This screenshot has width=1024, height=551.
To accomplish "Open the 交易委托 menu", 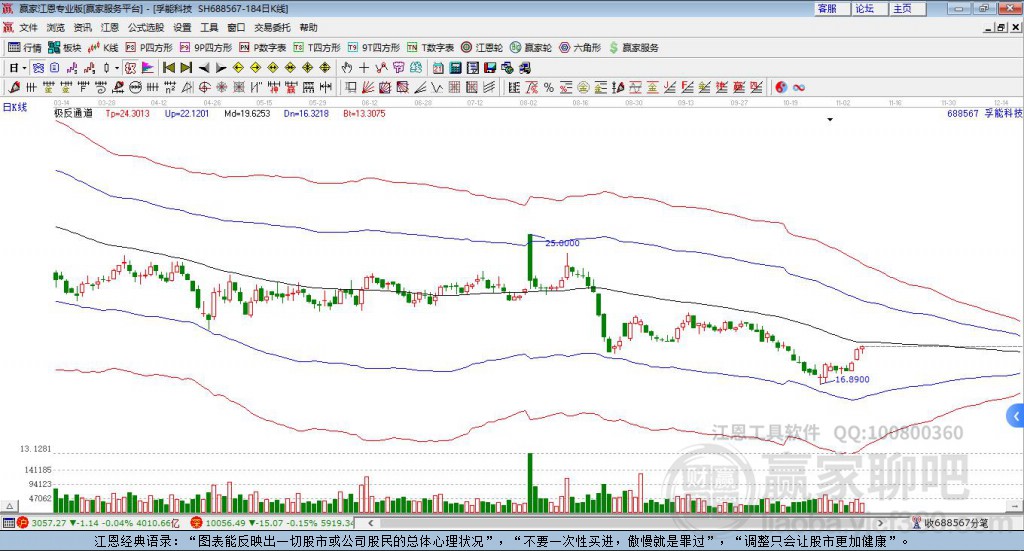I will pos(272,27).
